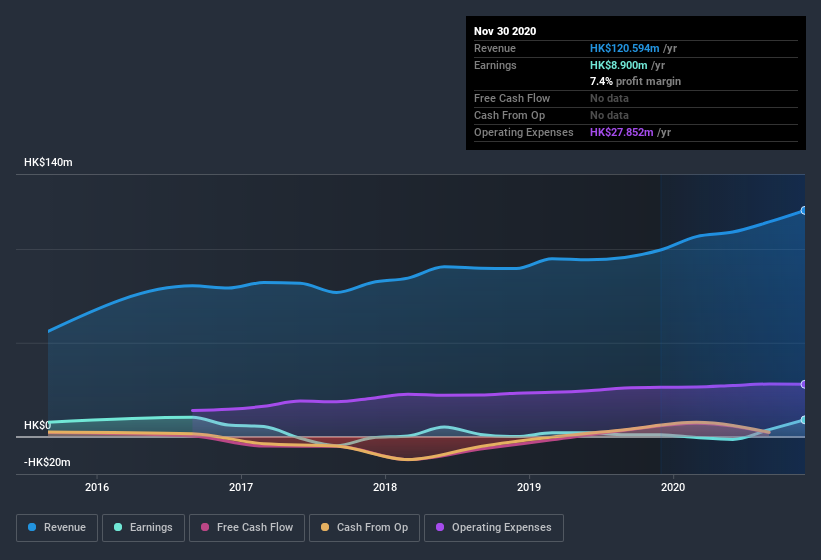Viewport: 821px width, 560px height.
Task: Click the Revenue row label in tooltip
Action: pos(495,48)
